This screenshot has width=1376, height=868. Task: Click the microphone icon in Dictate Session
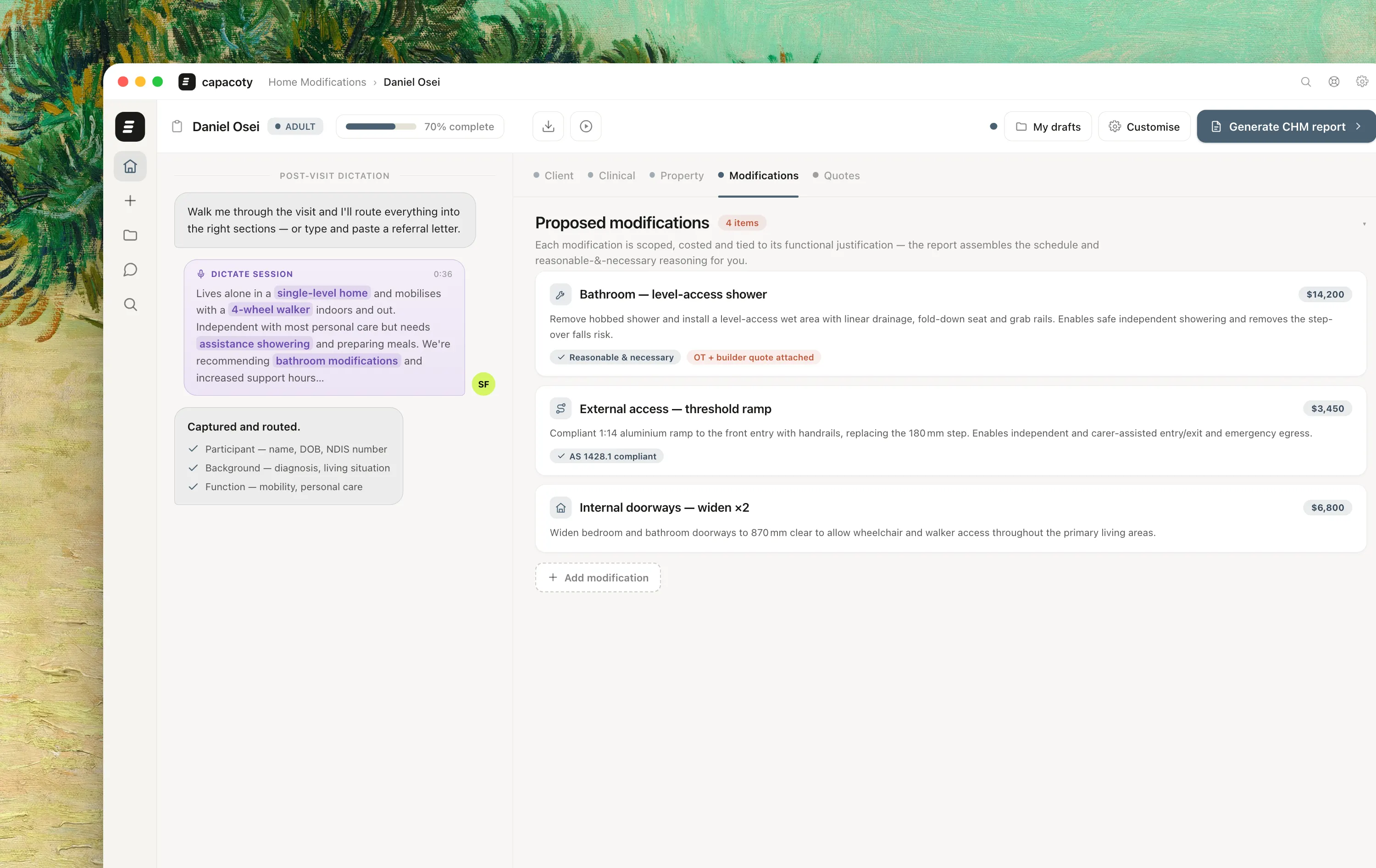tap(200, 274)
